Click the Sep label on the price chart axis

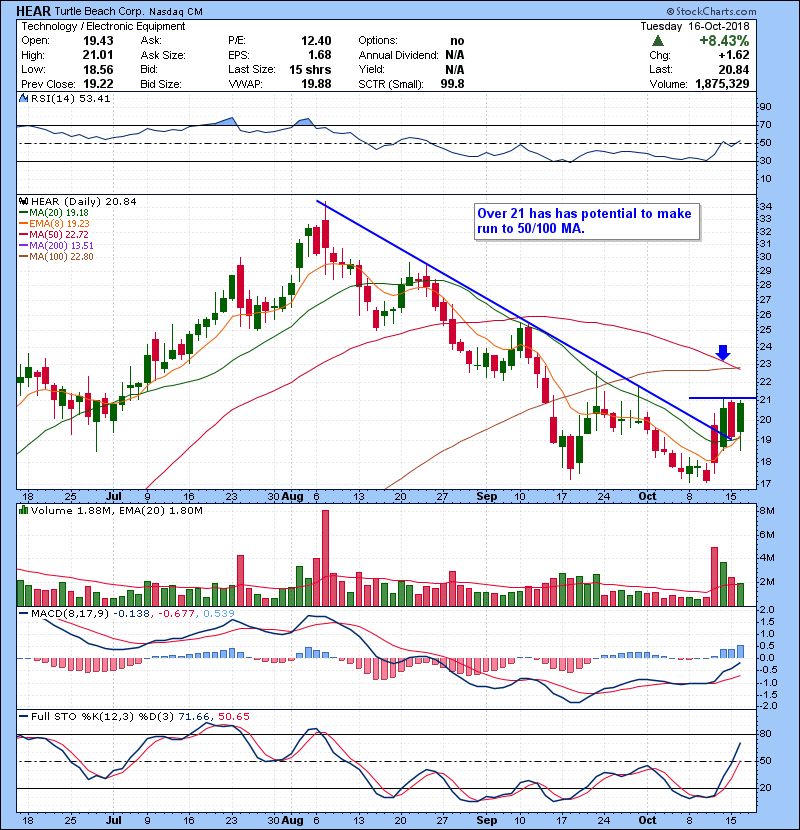coord(487,497)
